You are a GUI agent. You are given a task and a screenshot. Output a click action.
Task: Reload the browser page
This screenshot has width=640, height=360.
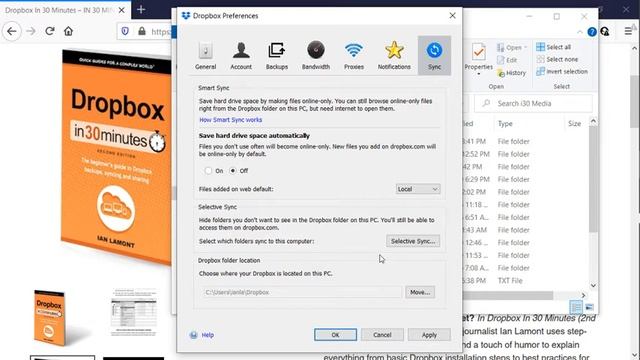(50, 31)
